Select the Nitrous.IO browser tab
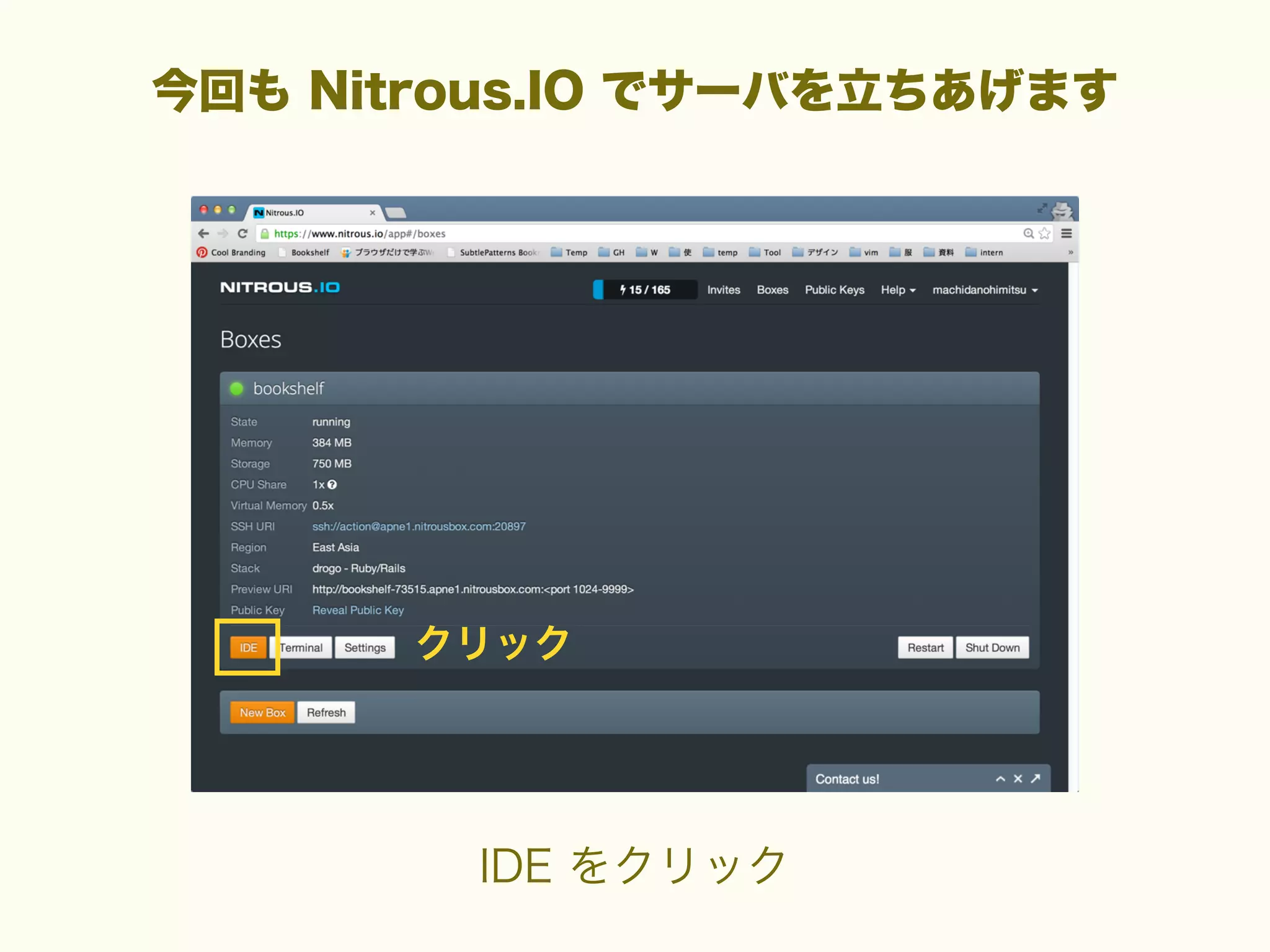The height and width of the screenshot is (952, 1270). (315, 213)
